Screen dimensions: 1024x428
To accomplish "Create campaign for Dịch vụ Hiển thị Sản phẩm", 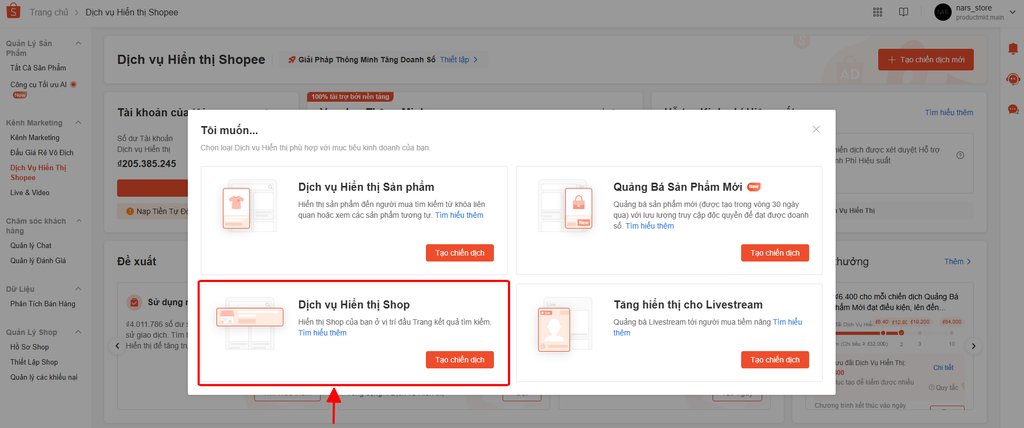I will tap(460, 253).
